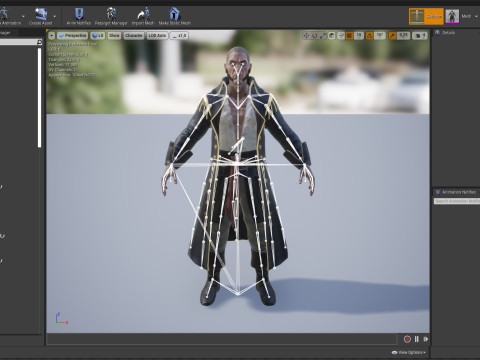Open the Retarget Manager
Screen dimensions: 480x360
click(111, 16)
